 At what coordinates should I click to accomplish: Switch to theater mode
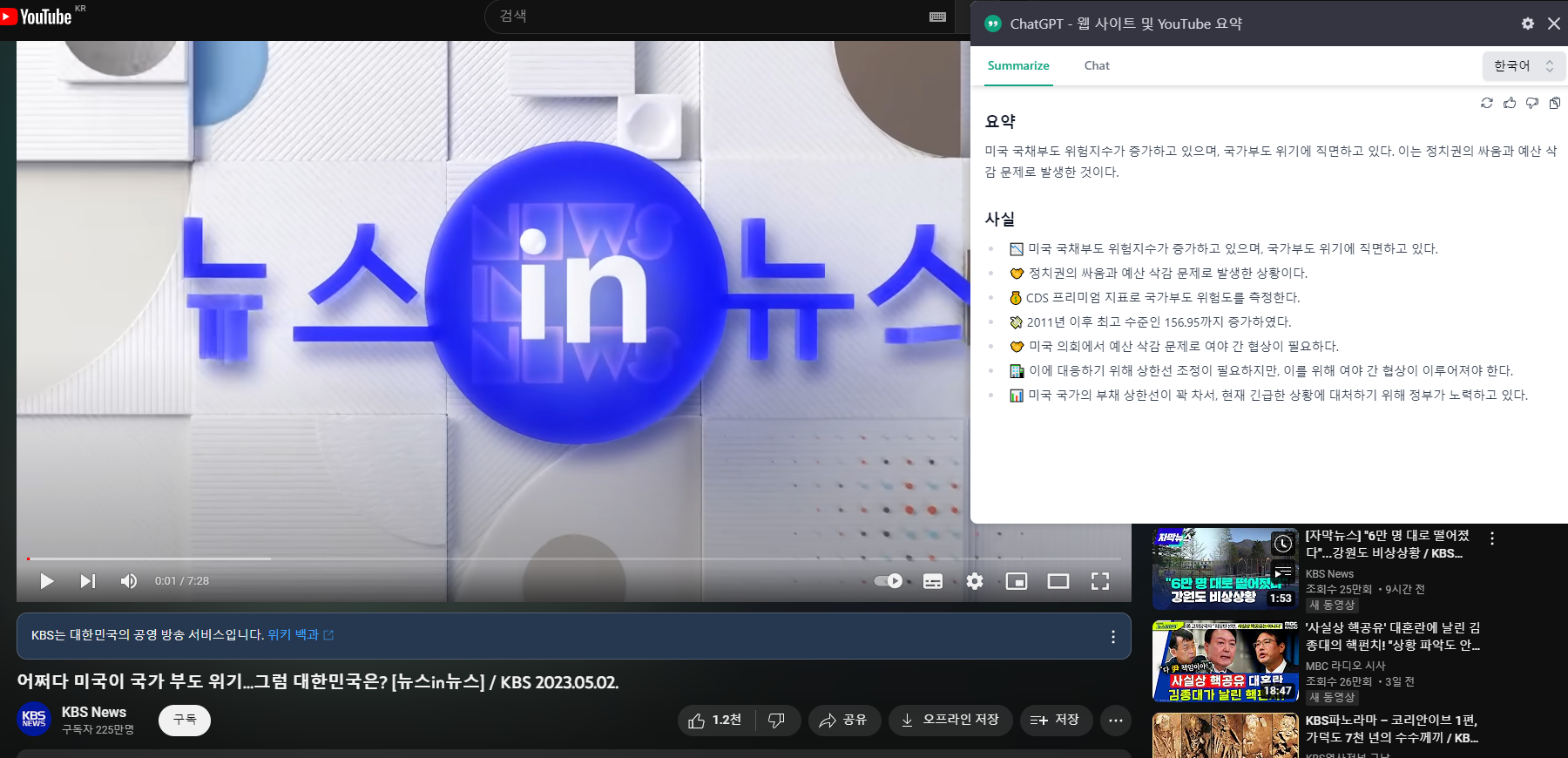pyautogui.click(x=1058, y=581)
